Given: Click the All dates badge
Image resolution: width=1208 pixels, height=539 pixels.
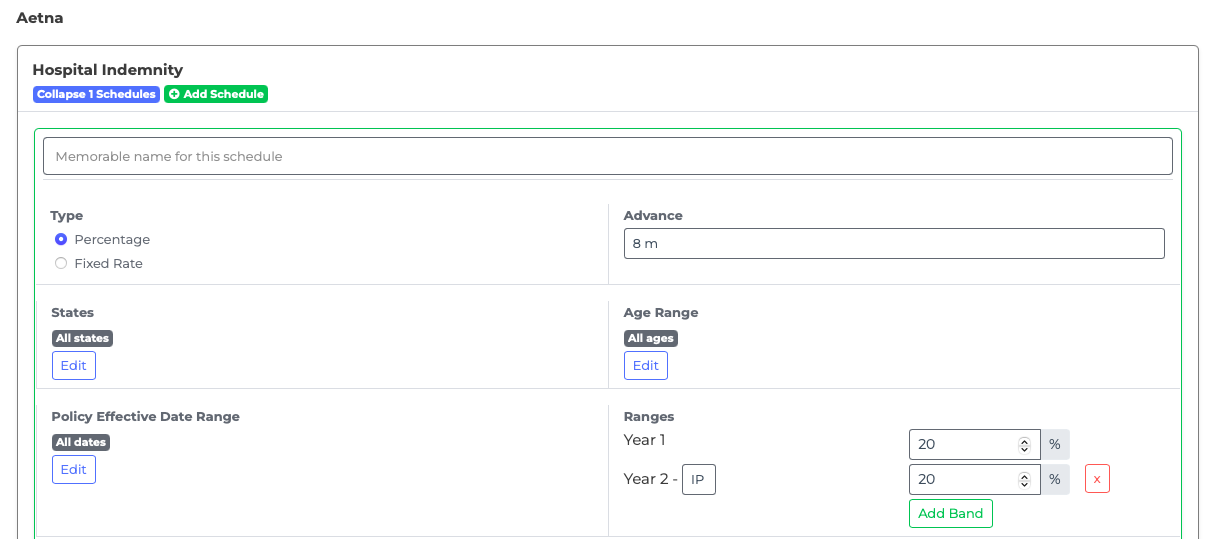Looking at the screenshot, I should (81, 442).
